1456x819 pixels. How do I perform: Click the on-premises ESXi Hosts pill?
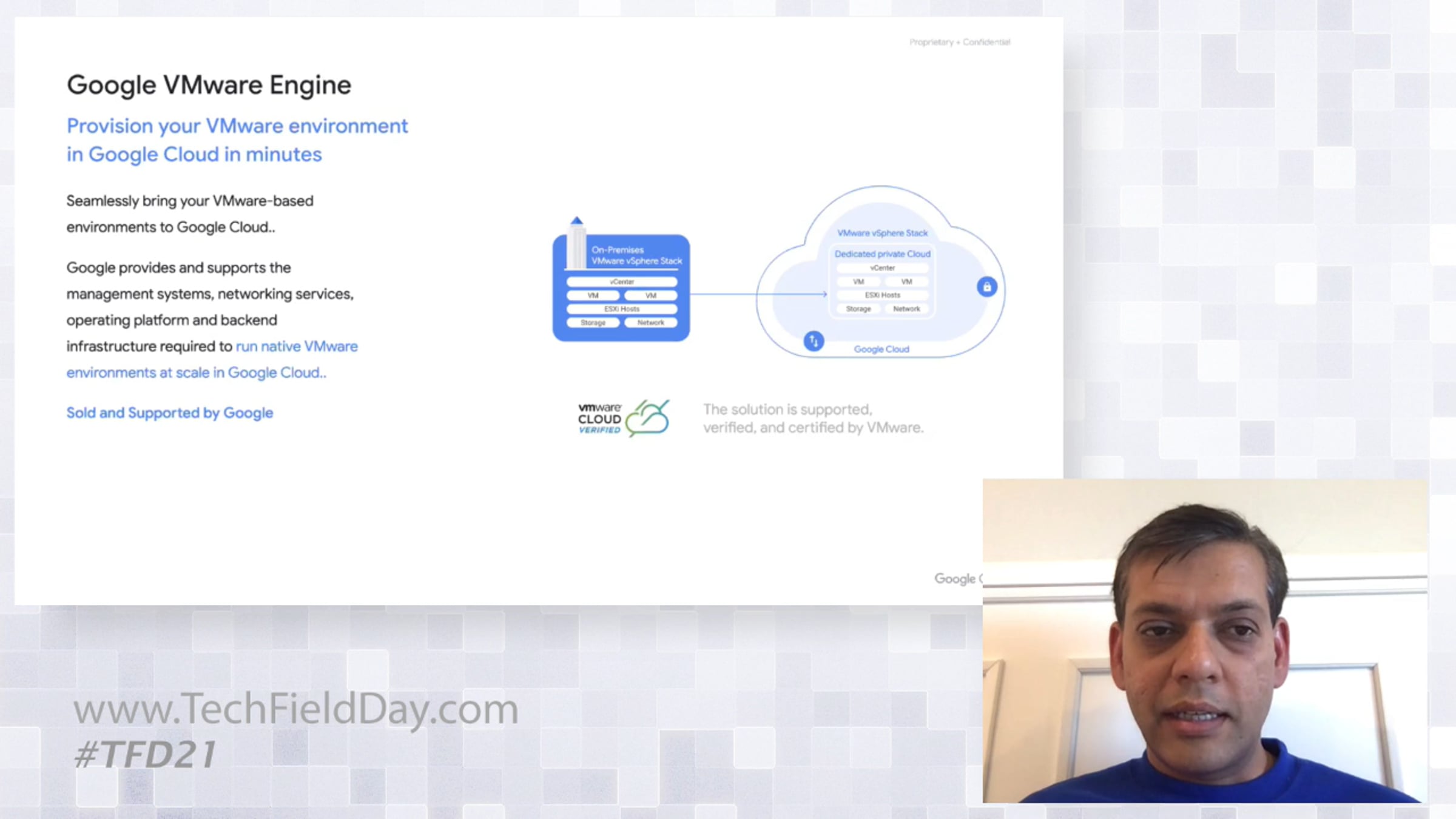click(621, 309)
